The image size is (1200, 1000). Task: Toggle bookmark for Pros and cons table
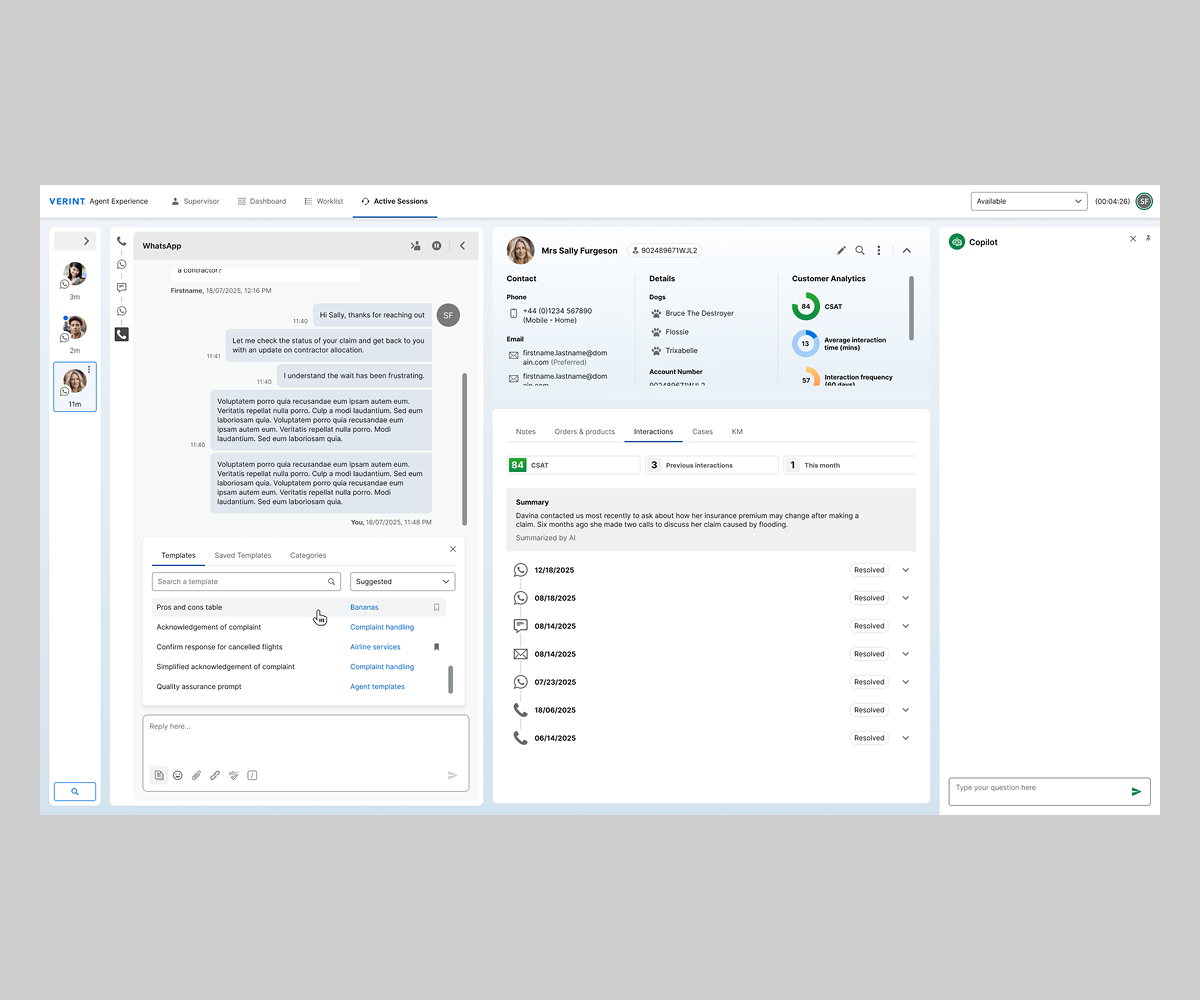(436, 607)
